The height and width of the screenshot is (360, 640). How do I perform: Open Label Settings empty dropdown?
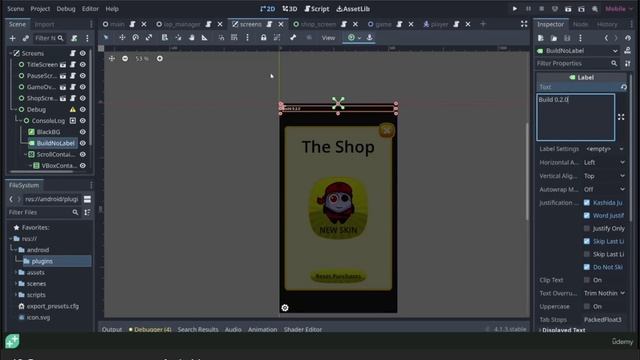coord(604,149)
